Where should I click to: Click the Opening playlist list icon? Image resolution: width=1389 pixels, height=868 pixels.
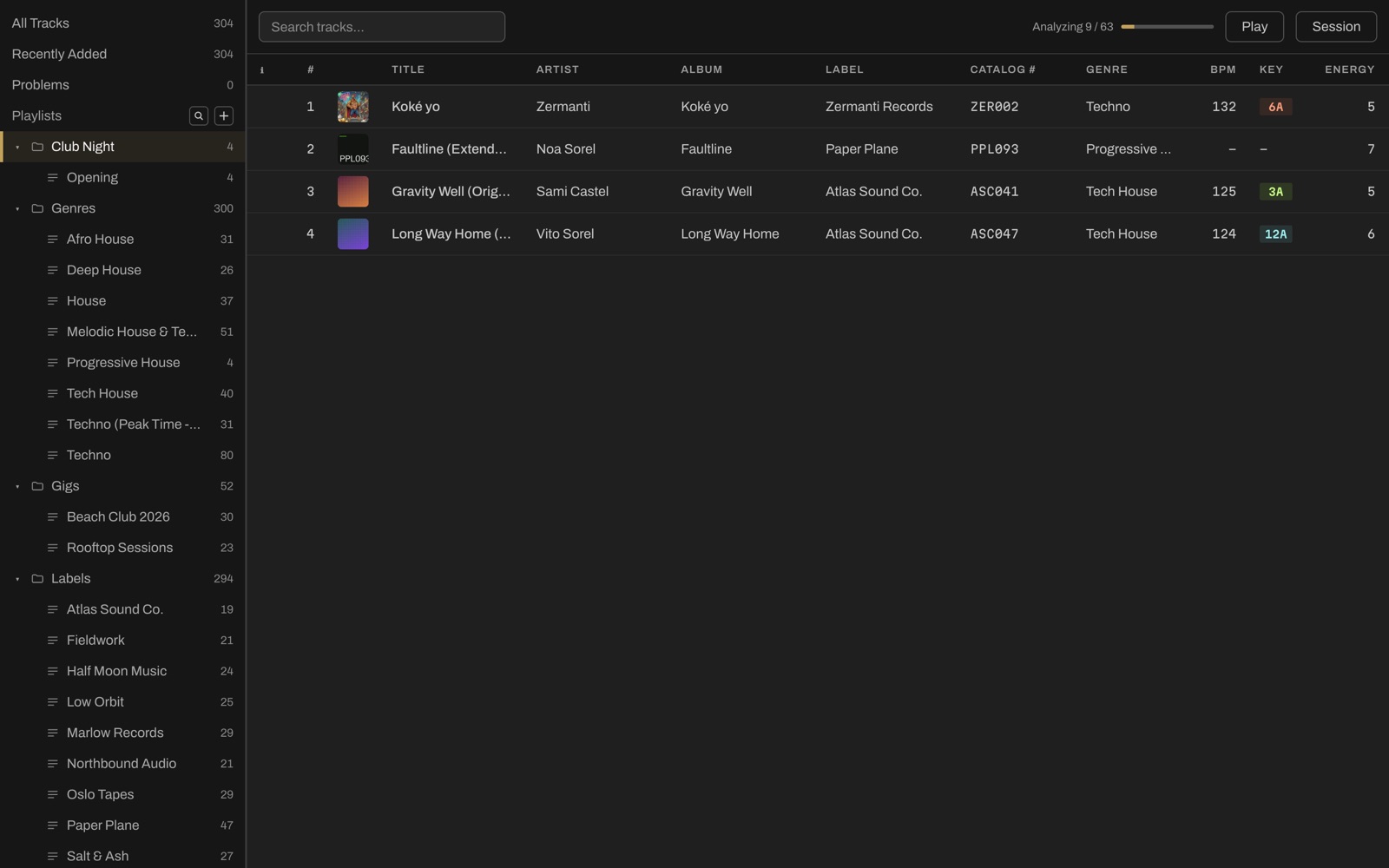pyautogui.click(x=53, y=178)
